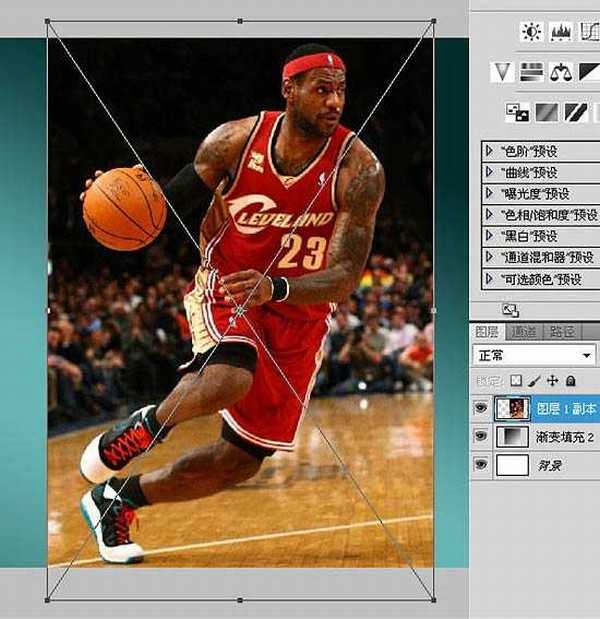Hide the 图层 1 副本 layer
The image size is (600, 619).
pos(482,408)
